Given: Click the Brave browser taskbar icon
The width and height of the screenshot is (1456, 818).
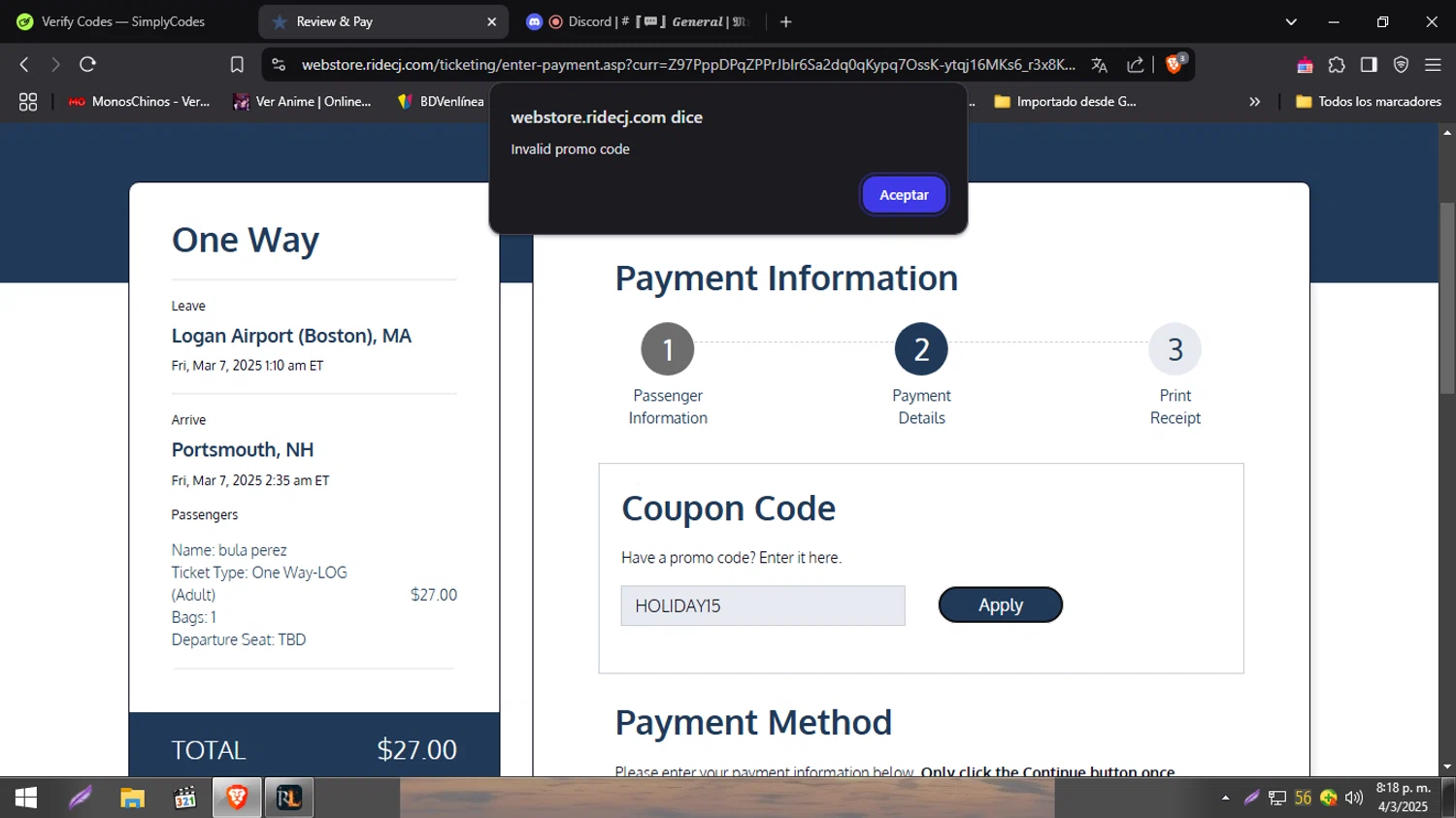Looking at the screenshot, I should pyautogui.click(x=237, y=798).
